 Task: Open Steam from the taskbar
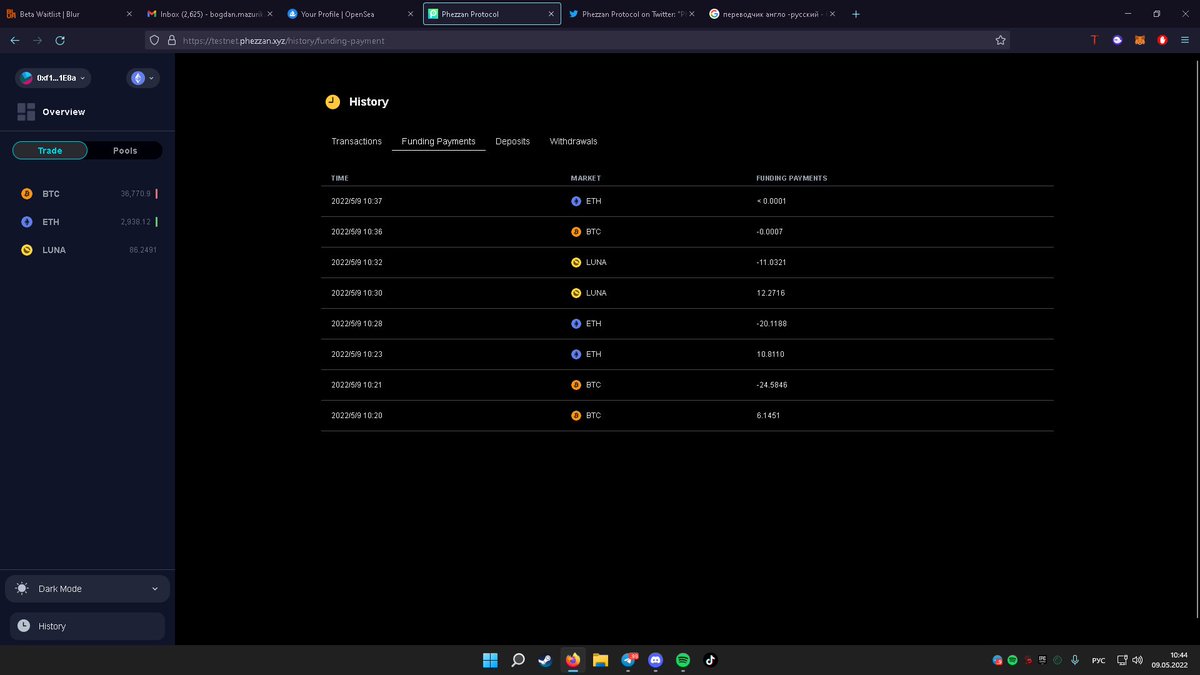tap(545, 660)
